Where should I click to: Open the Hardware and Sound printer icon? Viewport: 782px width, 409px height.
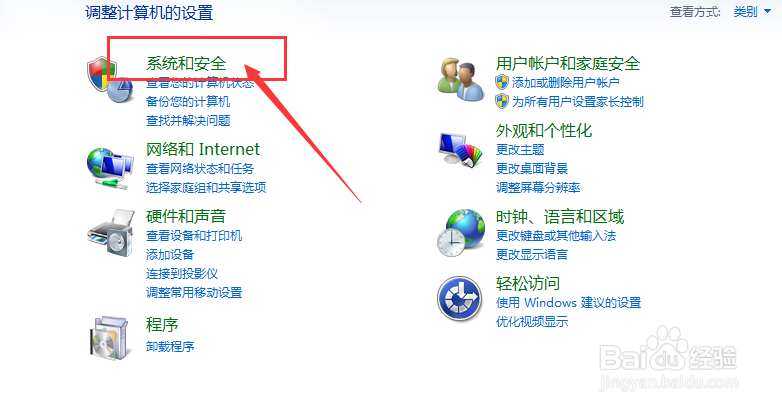[111, 232]
